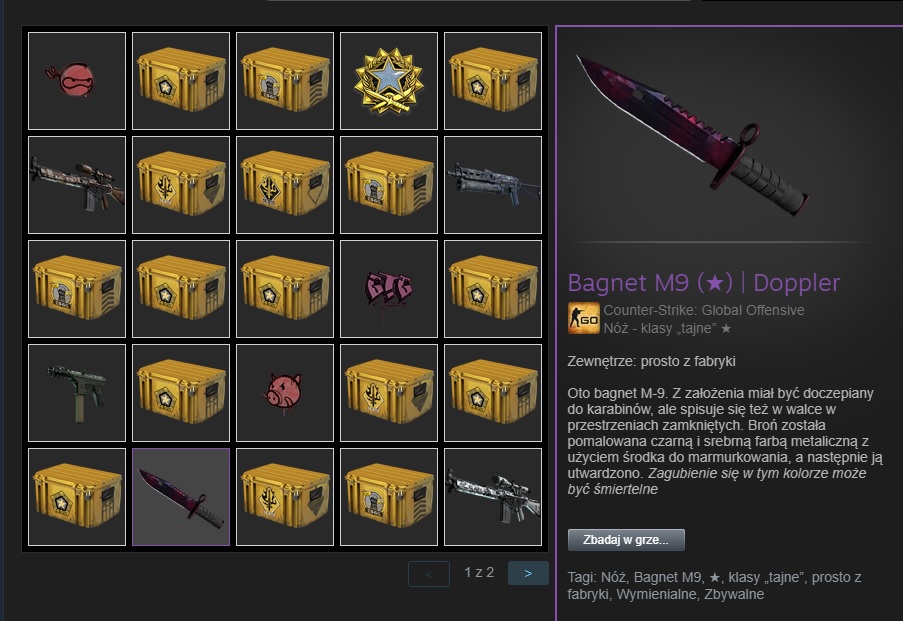Viewport: 903px width, 621px height.
Task: Select the red ninja graffiti item
Action: point(77,81)
